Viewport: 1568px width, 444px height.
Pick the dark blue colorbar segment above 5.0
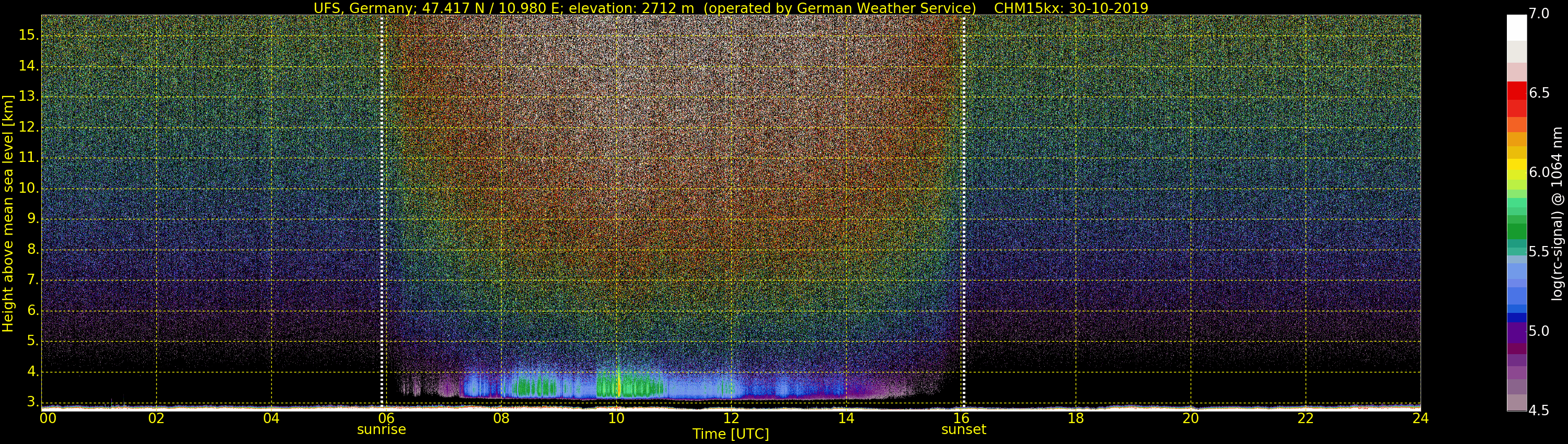click(1517, 318)
